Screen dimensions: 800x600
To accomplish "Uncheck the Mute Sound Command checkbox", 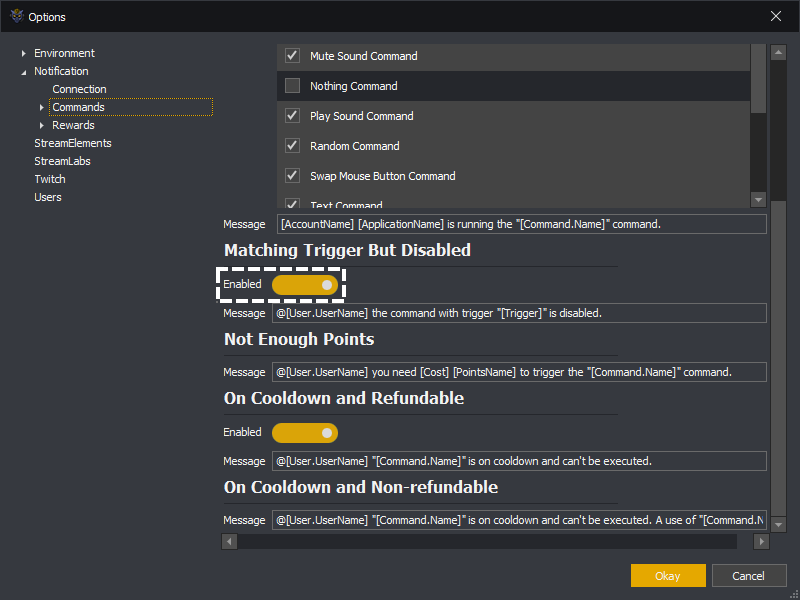I will pyautogui.click(x=292, y=56).
